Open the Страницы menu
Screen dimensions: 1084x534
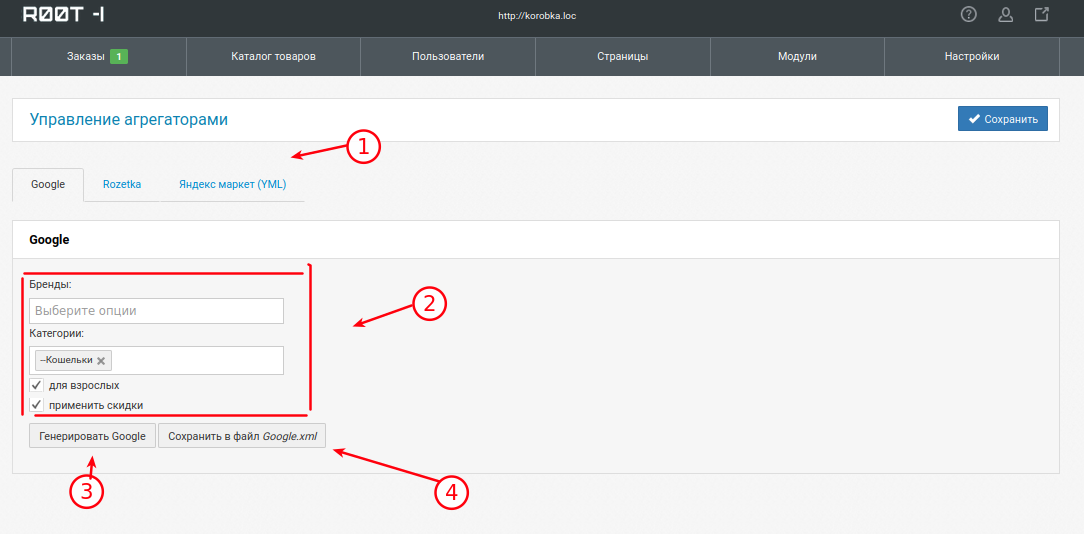click(x=623, y=57)
